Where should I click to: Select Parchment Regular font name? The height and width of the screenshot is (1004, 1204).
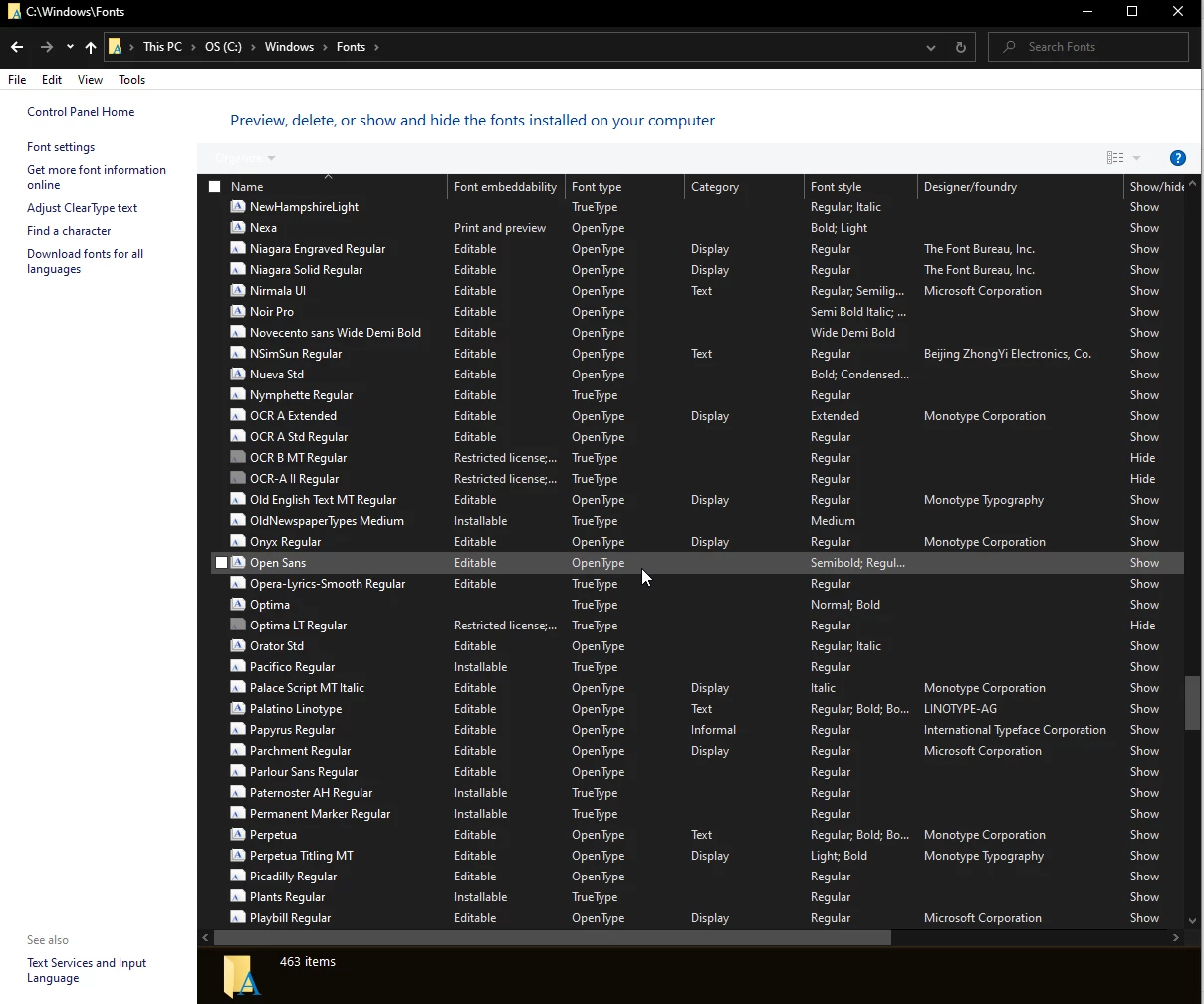pyautogui.click(x=300, y=751)
